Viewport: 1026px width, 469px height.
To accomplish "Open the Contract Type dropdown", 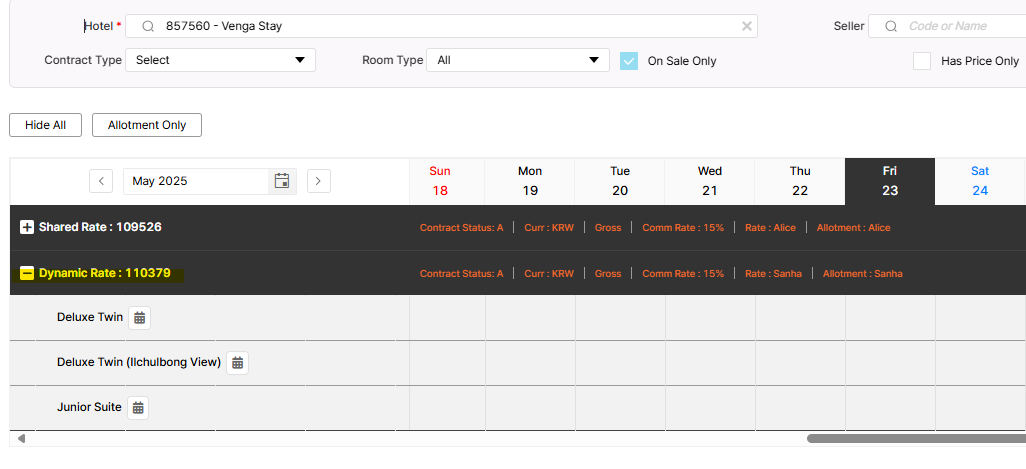I will pyautogui.click(x=220, y=60).
